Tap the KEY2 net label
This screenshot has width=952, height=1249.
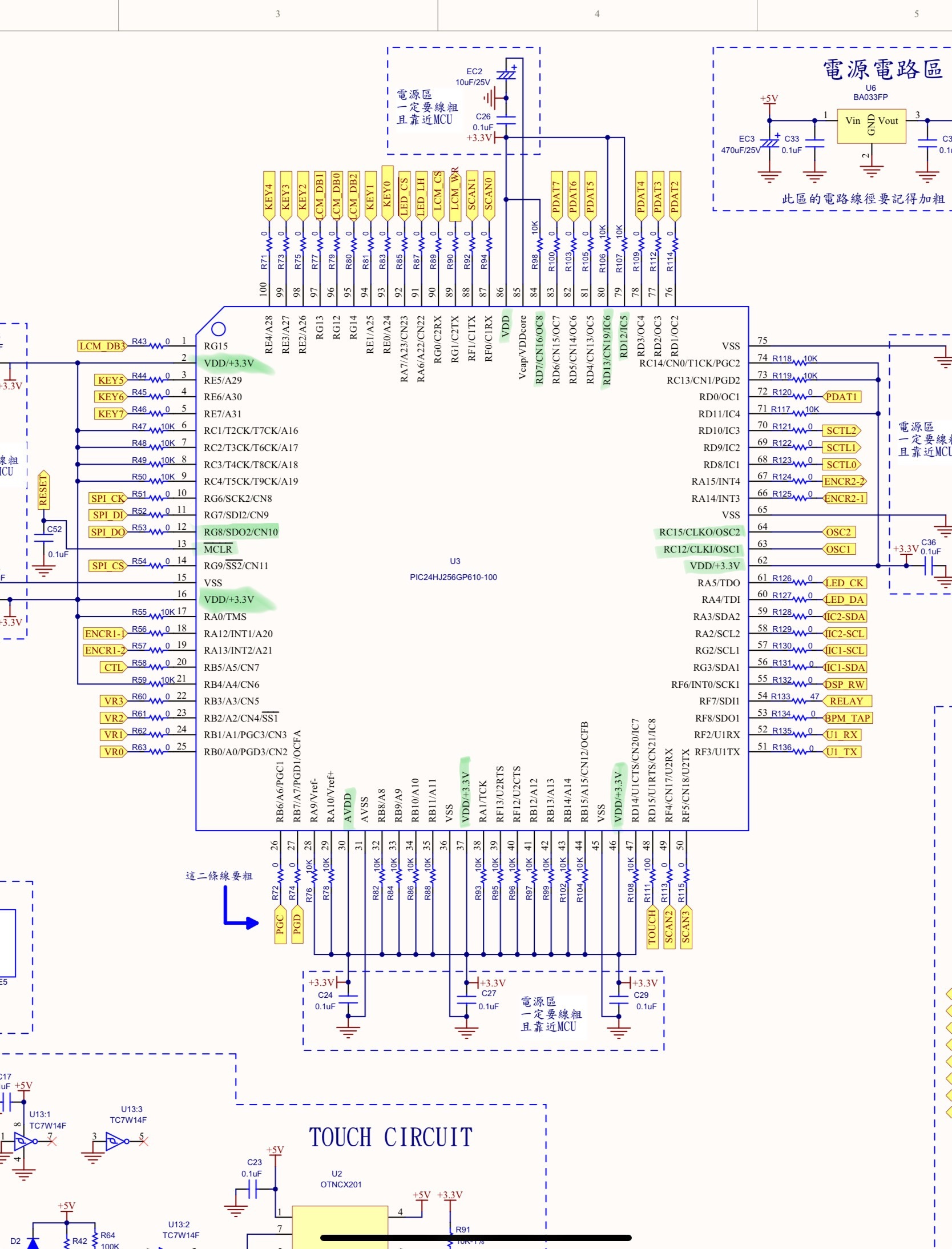pos(302,196)
